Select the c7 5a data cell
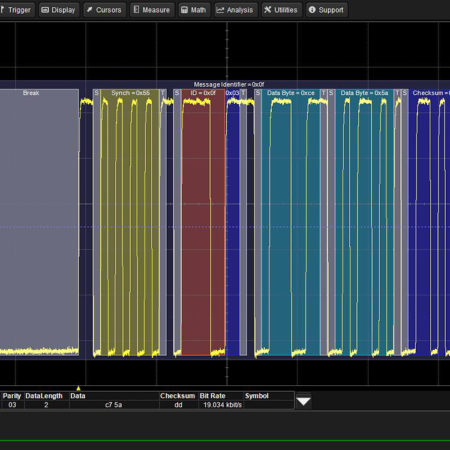450x450 pixels. pos(114,405)
